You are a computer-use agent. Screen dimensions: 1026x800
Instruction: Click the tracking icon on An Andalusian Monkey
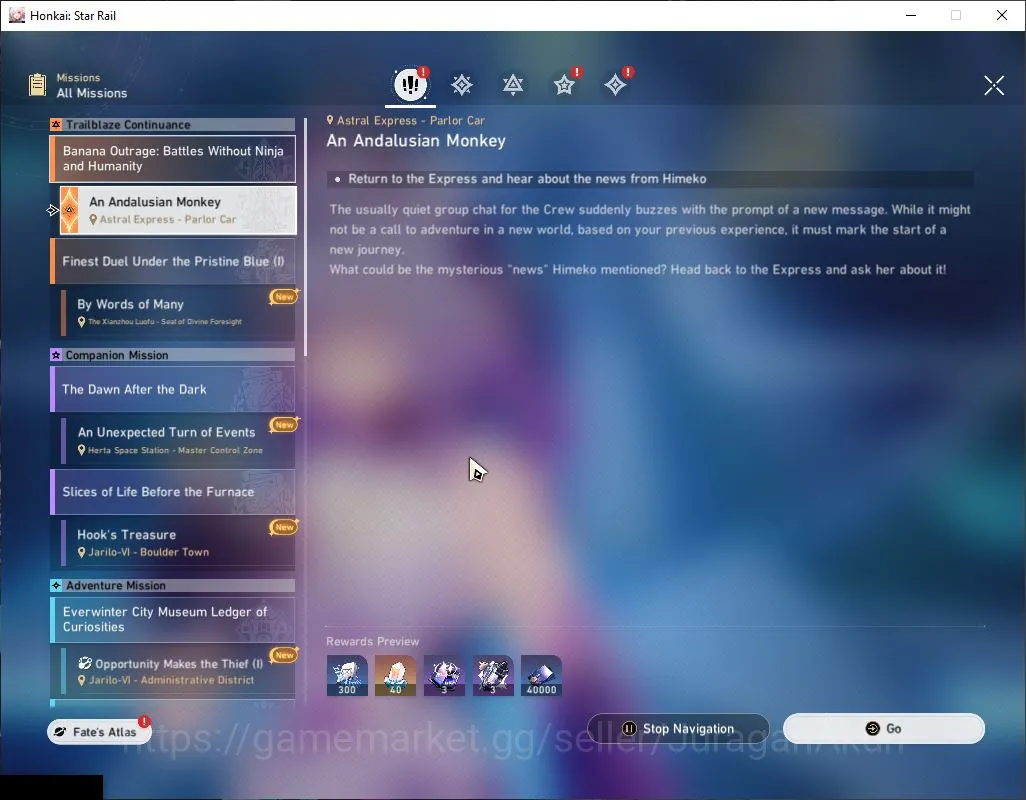point(53,210)
